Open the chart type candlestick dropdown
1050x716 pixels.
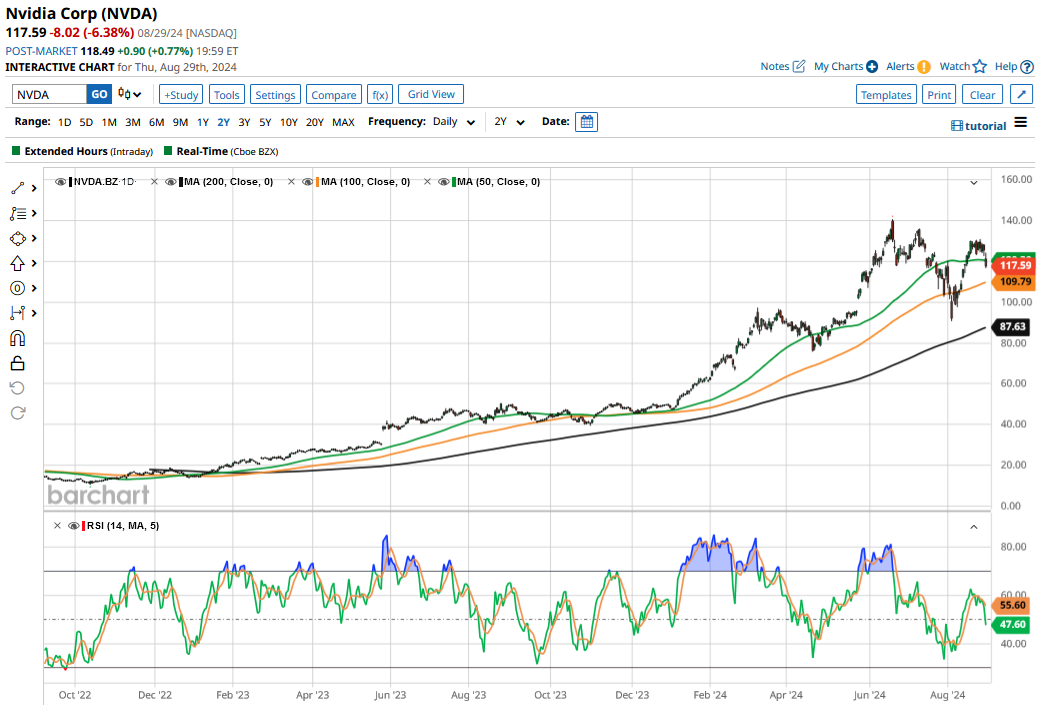pos(129,95)
